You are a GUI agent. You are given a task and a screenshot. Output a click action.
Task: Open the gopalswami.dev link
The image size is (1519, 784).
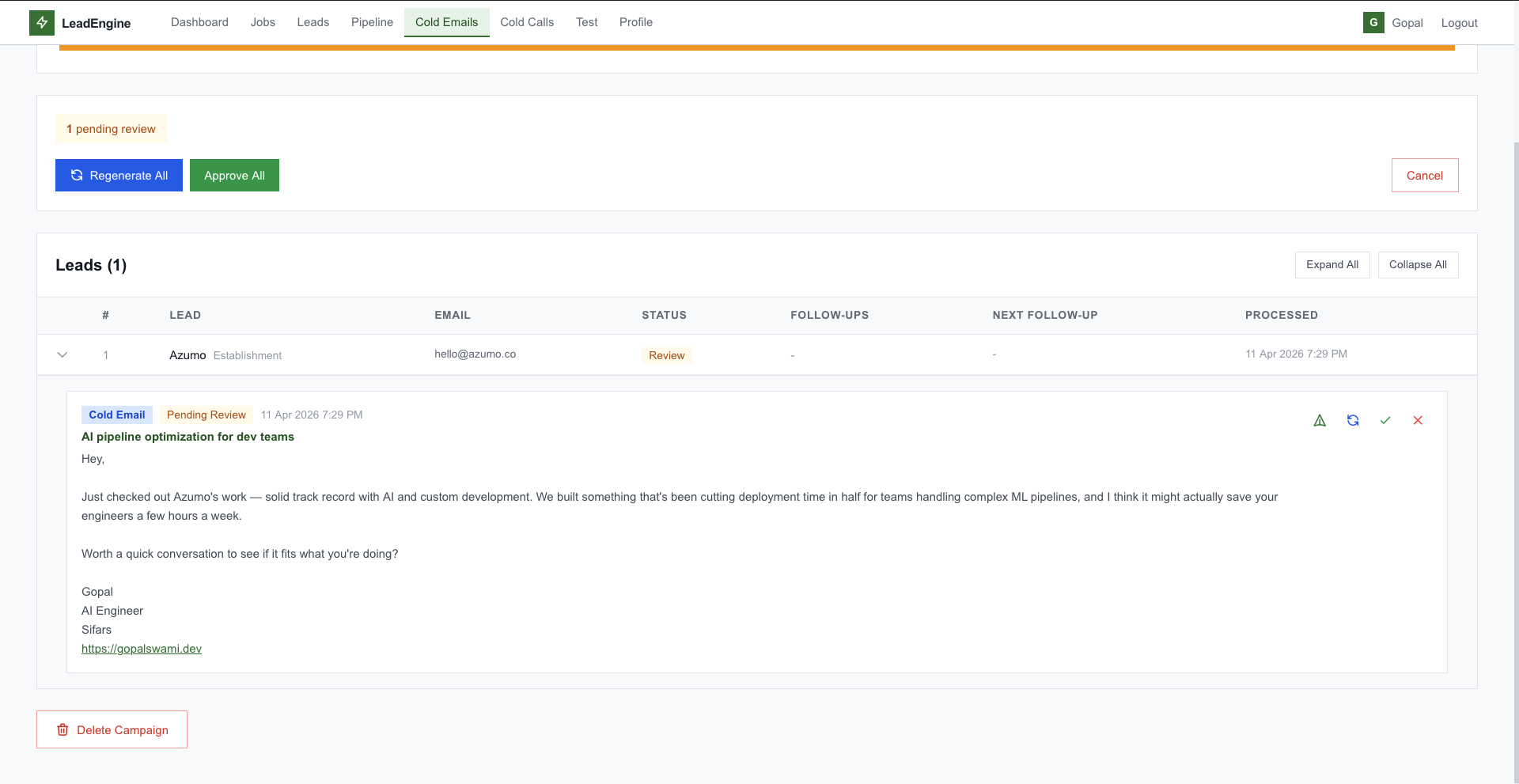(142, 649)
